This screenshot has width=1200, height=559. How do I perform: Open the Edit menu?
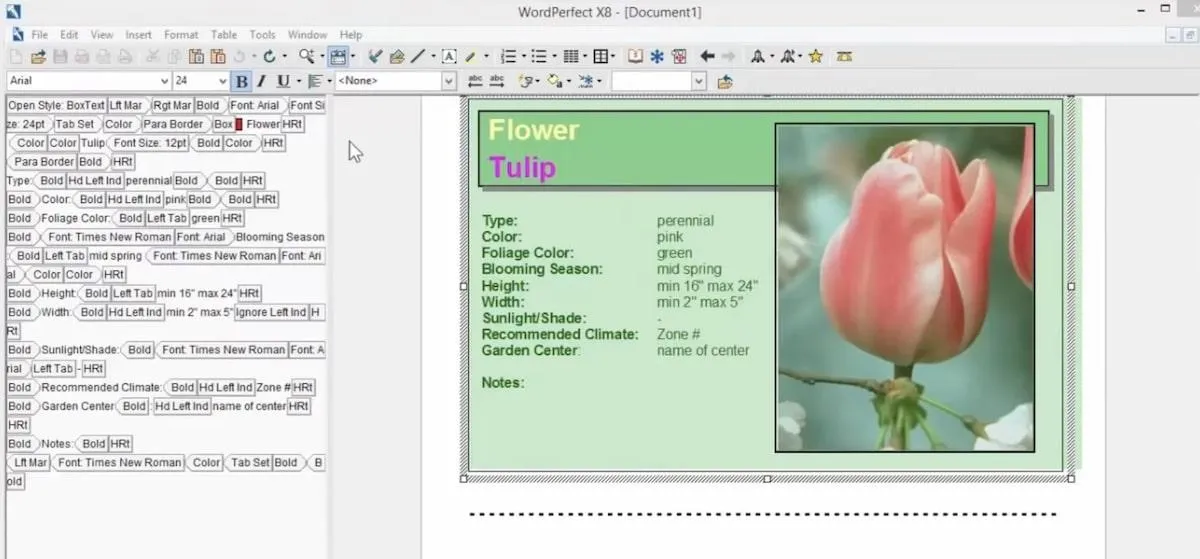69,35
